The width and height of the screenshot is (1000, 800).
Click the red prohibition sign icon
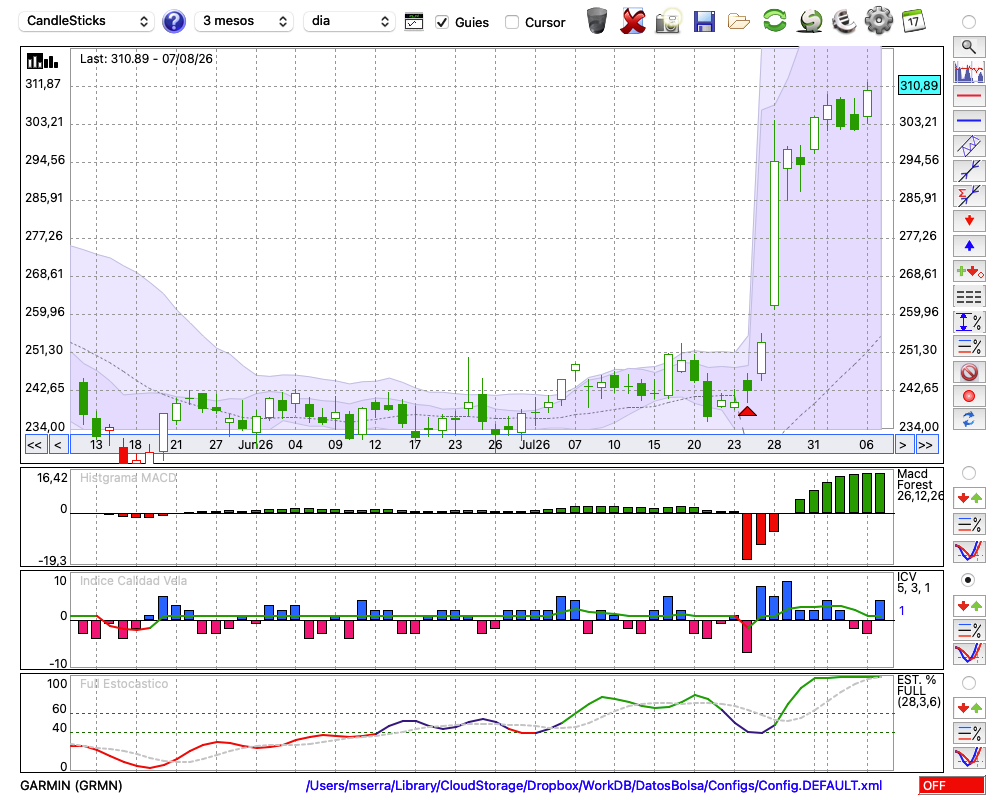[969, 371]
